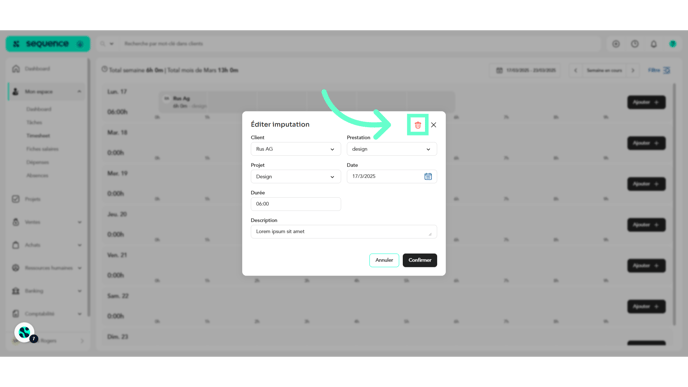The image size is (688, 387).
Task: Close the Éditer imputation dialog
Action: pyautogui.click(x=434, y=125)
